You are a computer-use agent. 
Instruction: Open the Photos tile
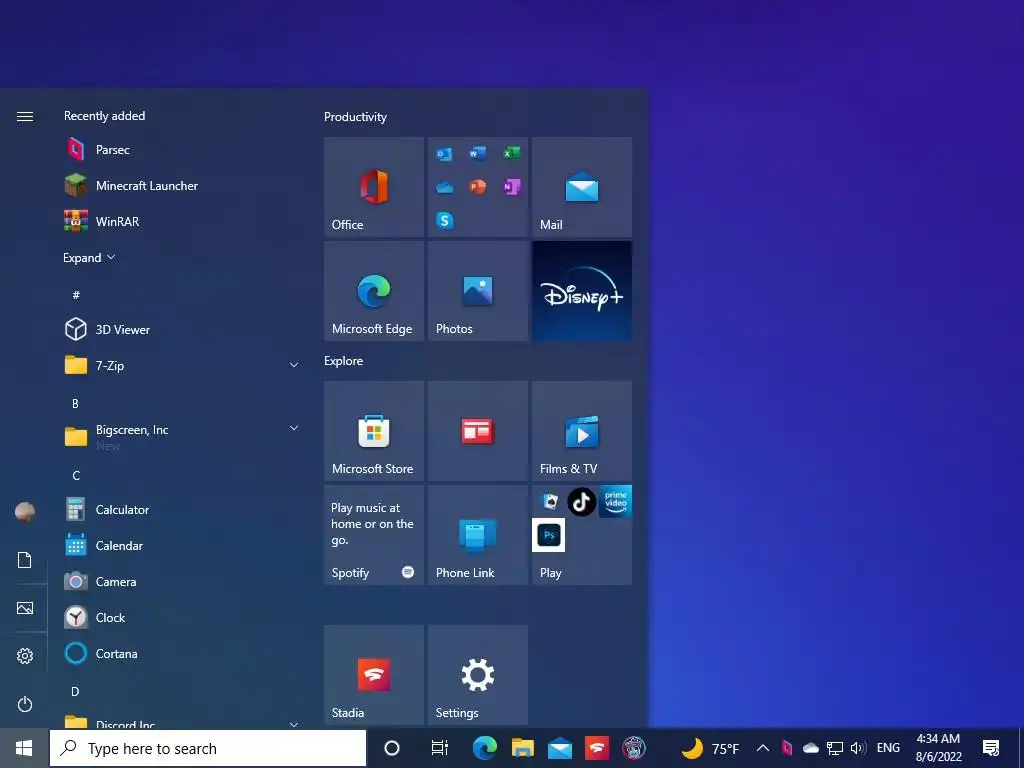(x=478, y=291)
